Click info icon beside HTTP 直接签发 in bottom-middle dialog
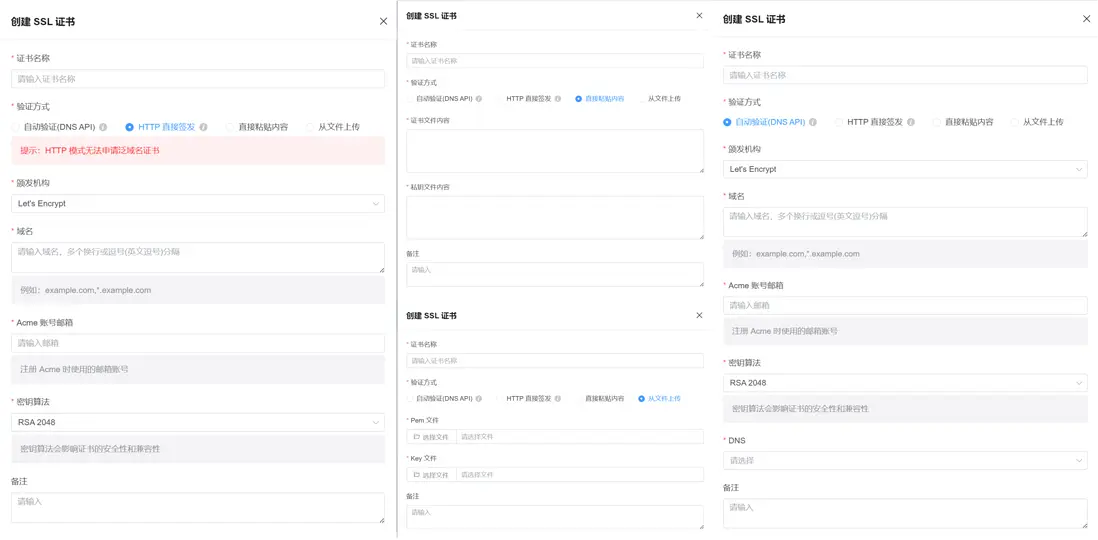 pos(558,399)
